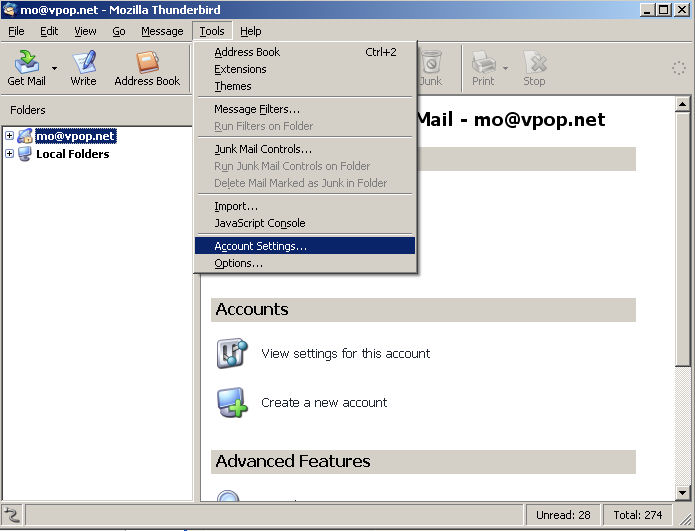The width and height of the screenshot is (695, 531).
Task: Choose Message Filters in the Tools menu
Action: click(x=256, y=109)
